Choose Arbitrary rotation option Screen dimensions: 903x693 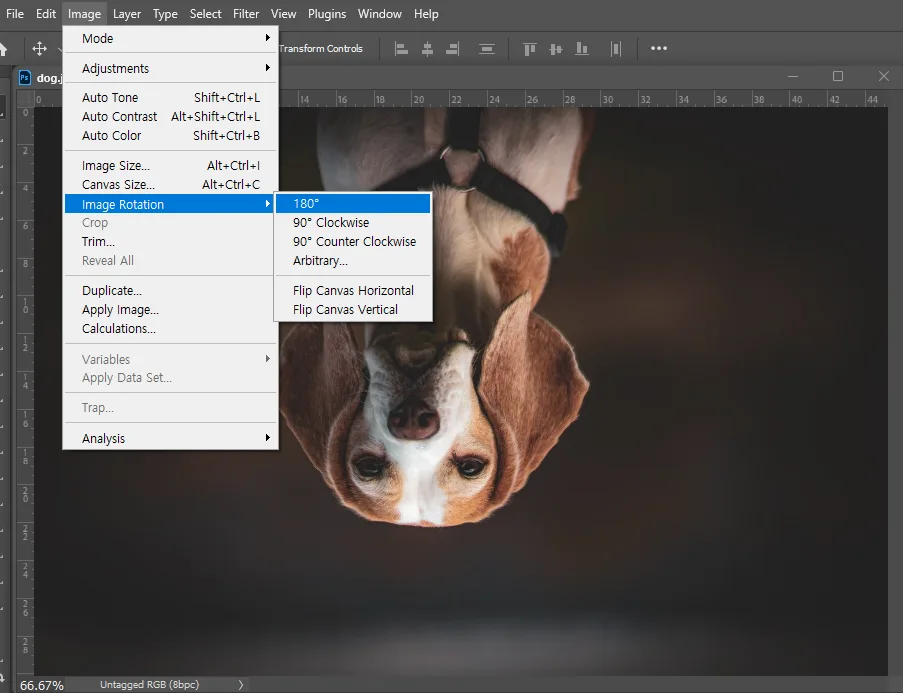(353, 260)
